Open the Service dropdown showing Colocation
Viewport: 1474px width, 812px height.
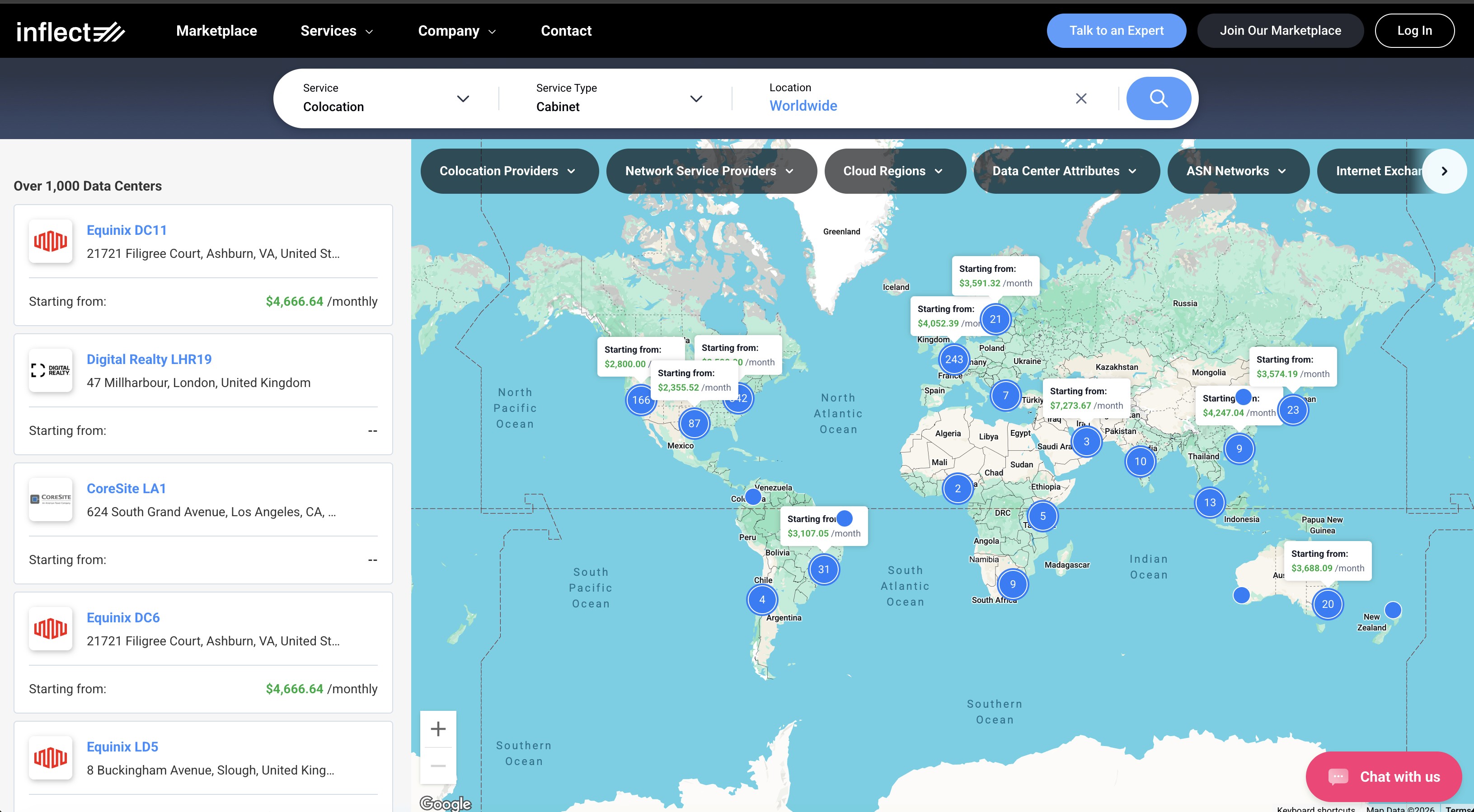tap(463, 98)
